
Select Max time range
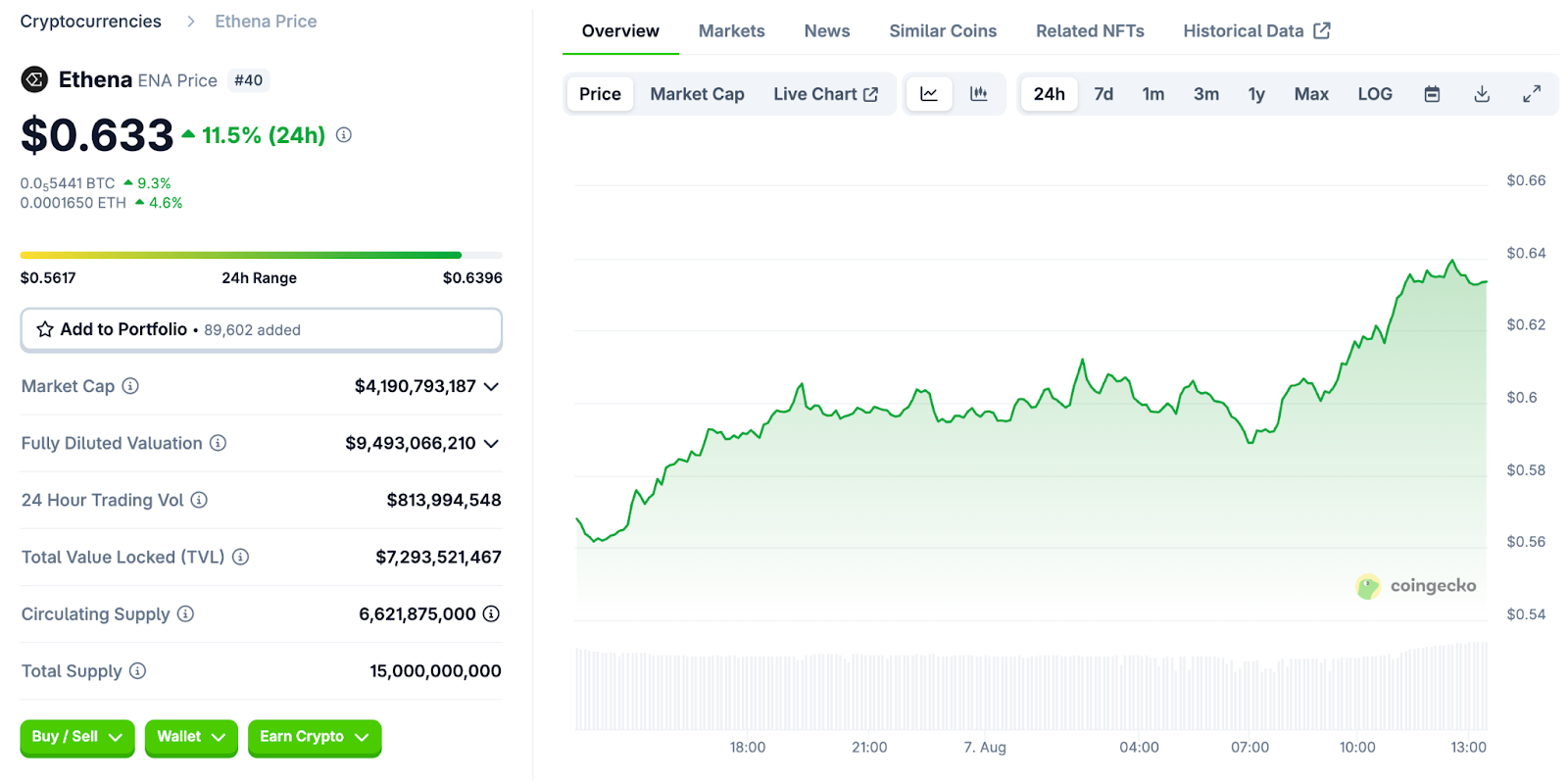(x=1311, y=94)
